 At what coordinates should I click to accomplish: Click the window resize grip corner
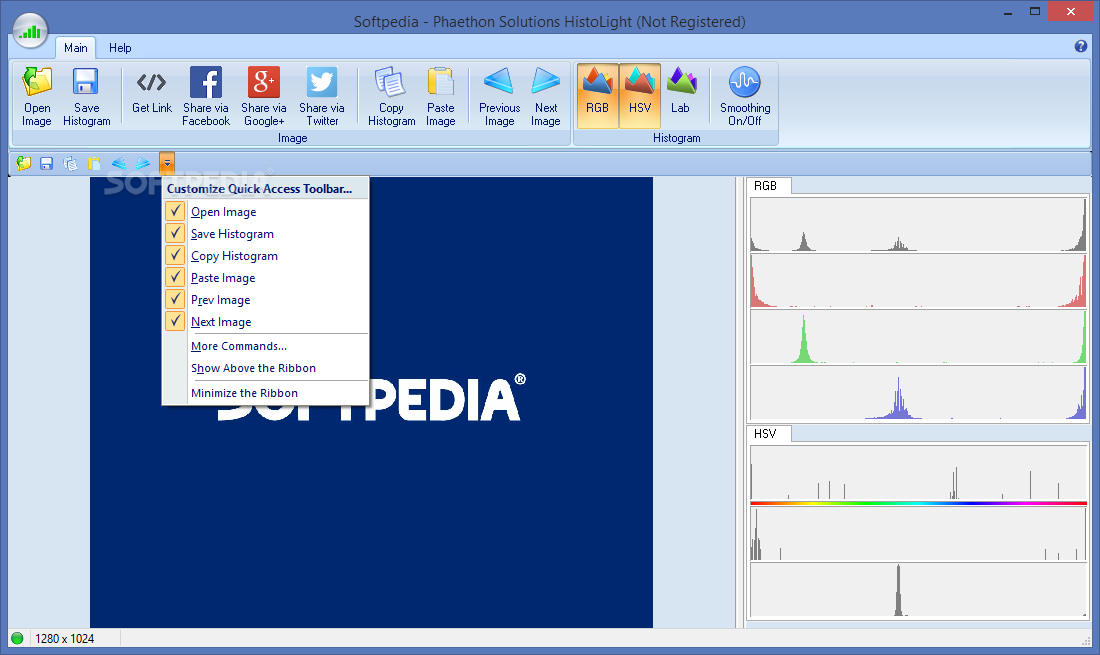(x=1087, y=640)
